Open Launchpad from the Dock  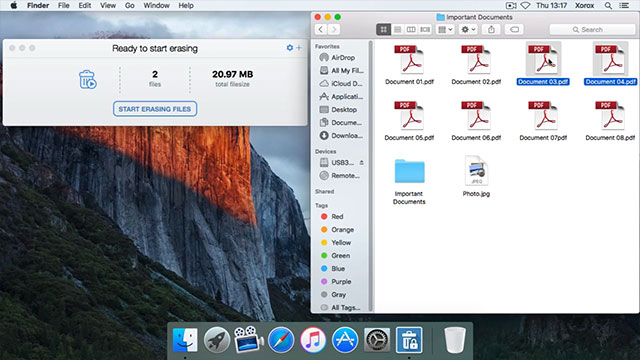point(217,340)
